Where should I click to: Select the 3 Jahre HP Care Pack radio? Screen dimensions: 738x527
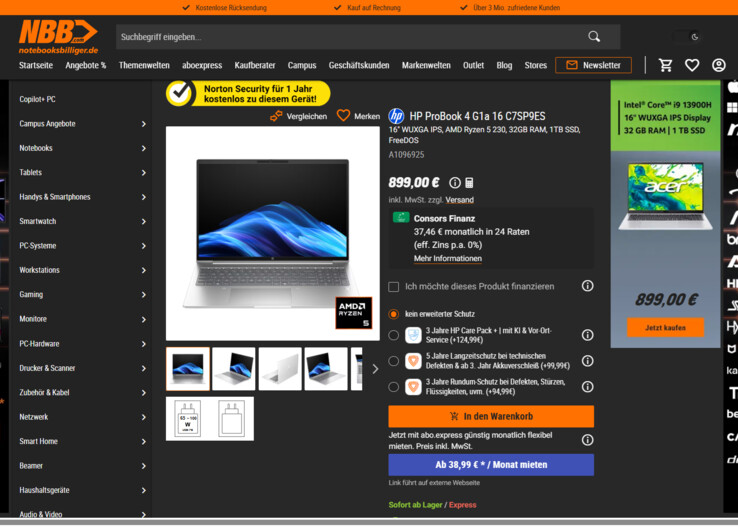click(393, 335)
